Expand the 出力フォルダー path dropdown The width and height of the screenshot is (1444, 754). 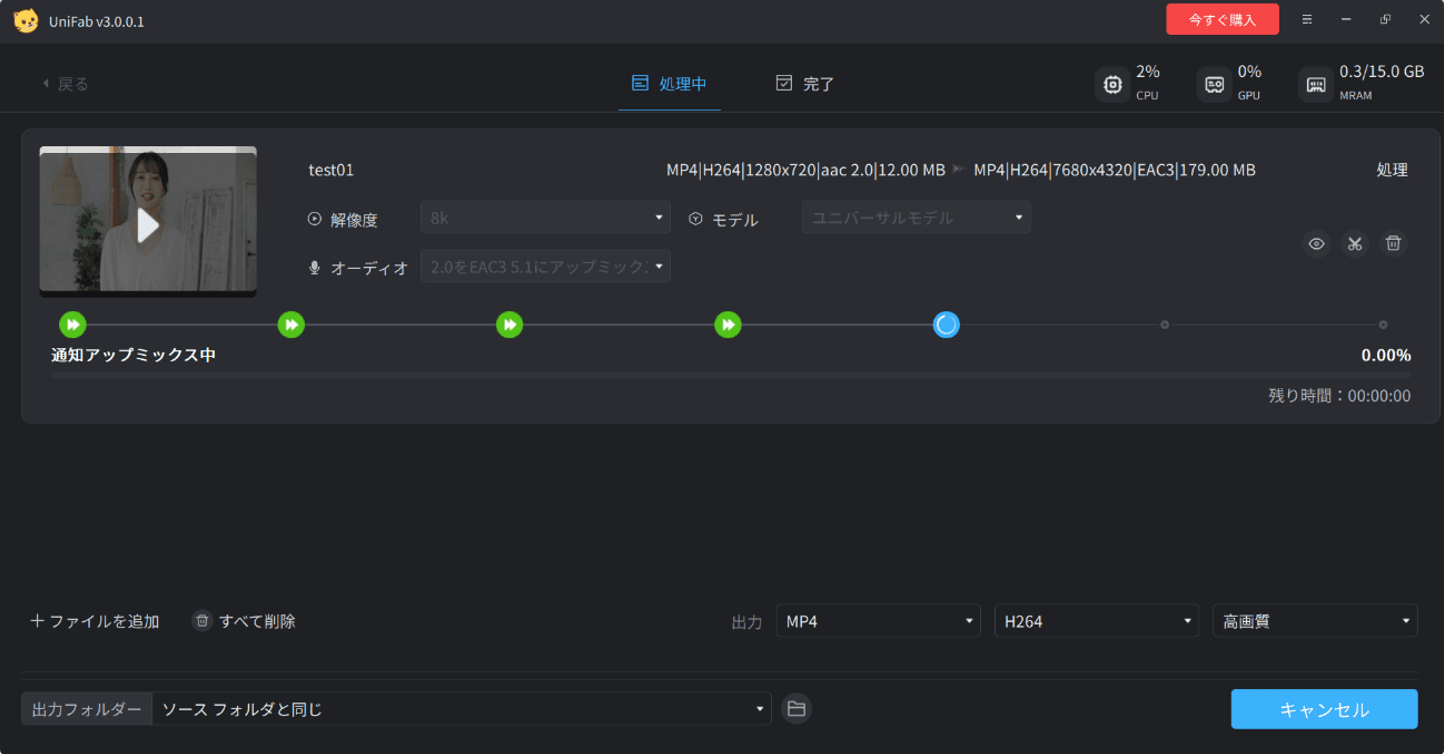(x=461, y=709)
